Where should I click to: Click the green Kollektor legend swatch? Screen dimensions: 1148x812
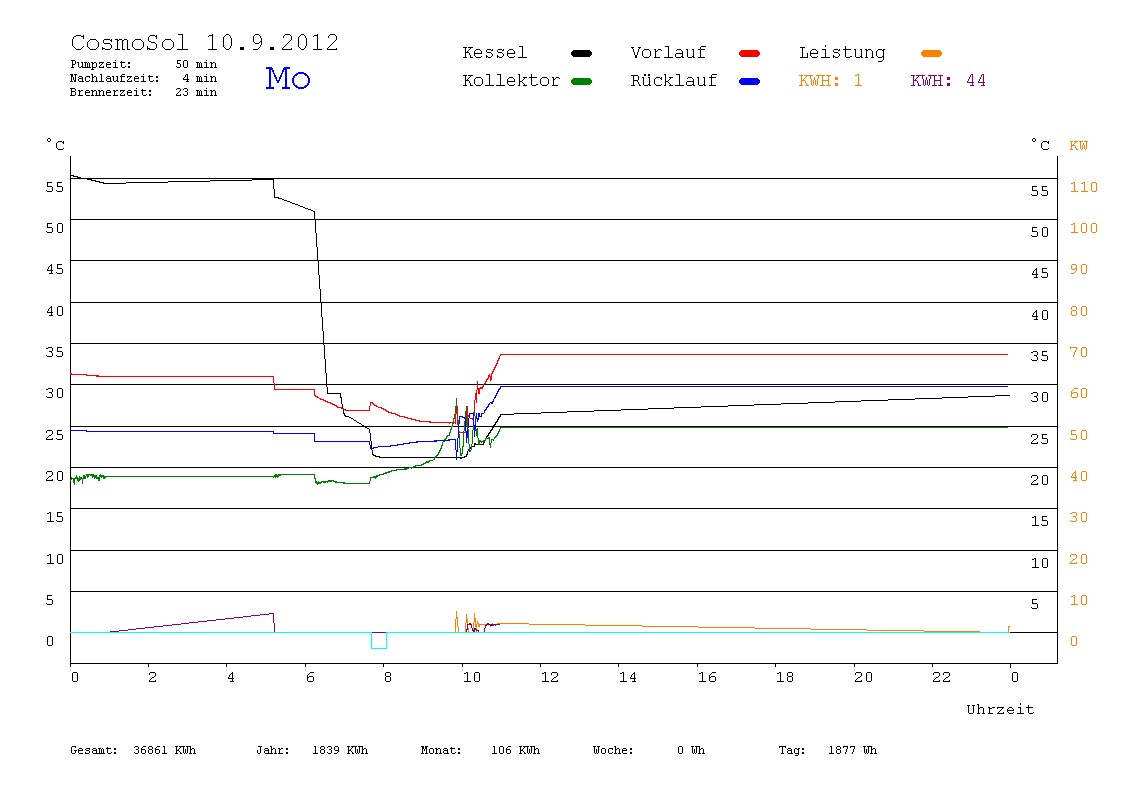point(581,81)
